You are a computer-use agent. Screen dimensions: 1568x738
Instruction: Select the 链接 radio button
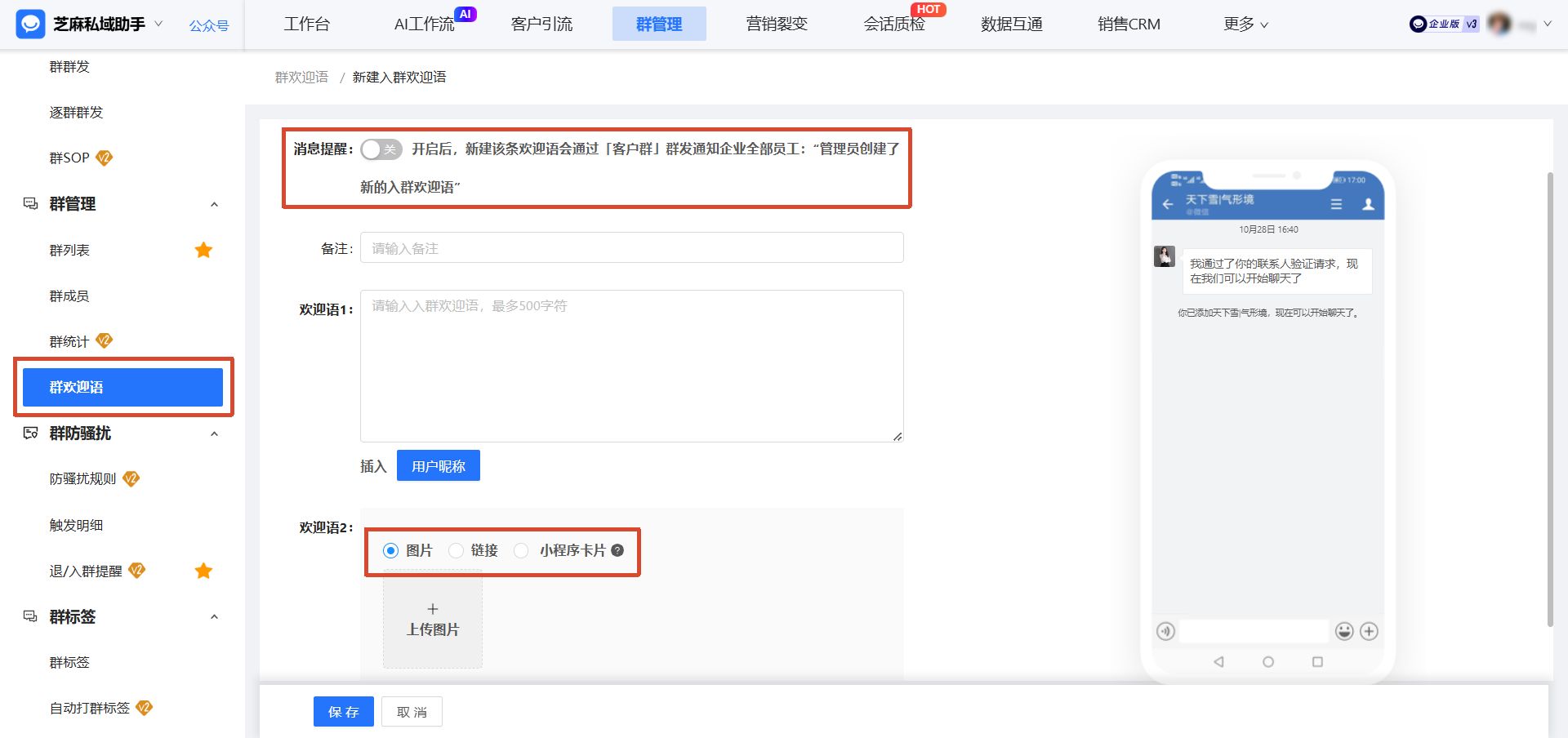(456, 550)
